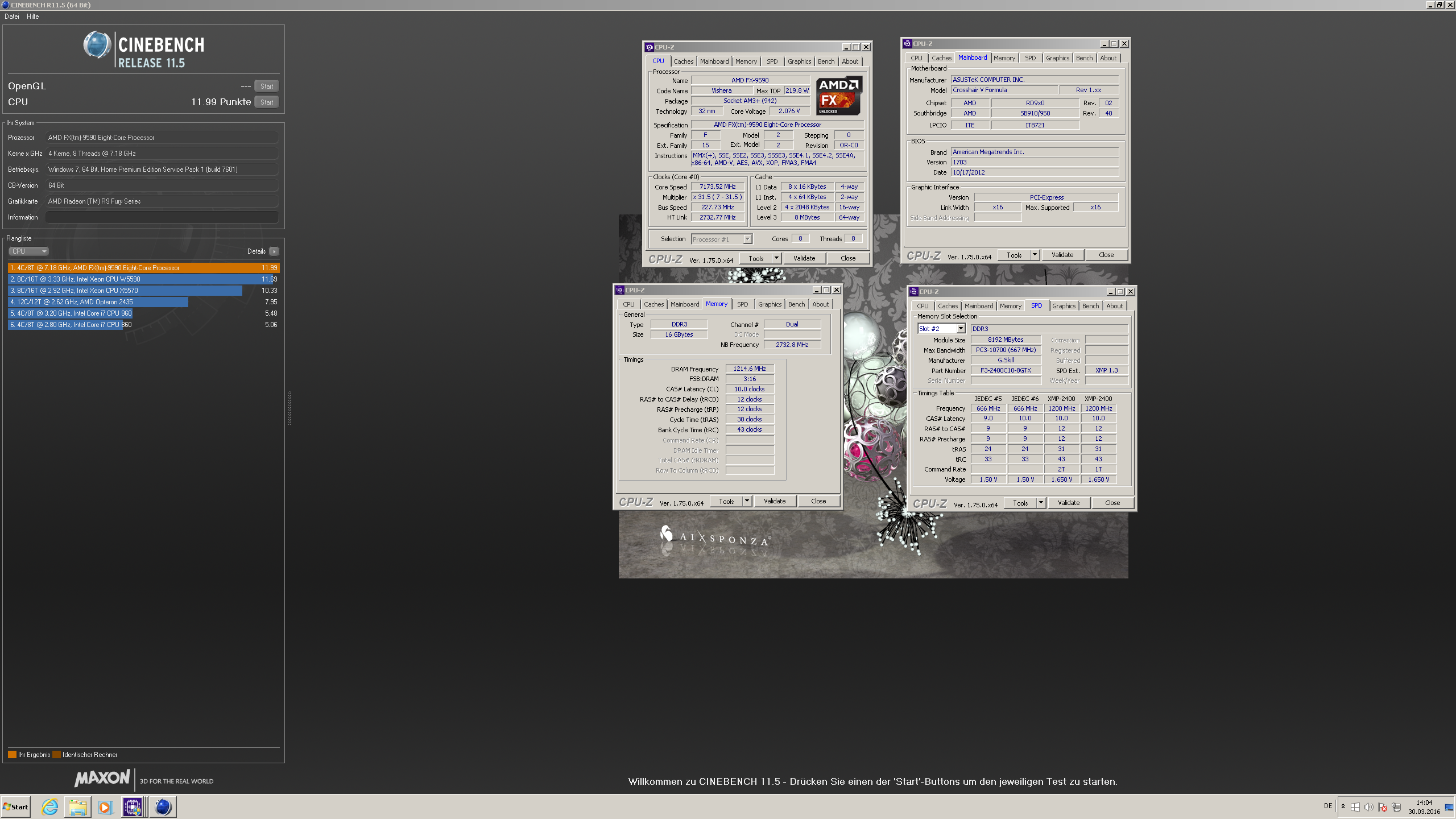Select the AMD Opteron 2435 ranking row

coord(144,302)
